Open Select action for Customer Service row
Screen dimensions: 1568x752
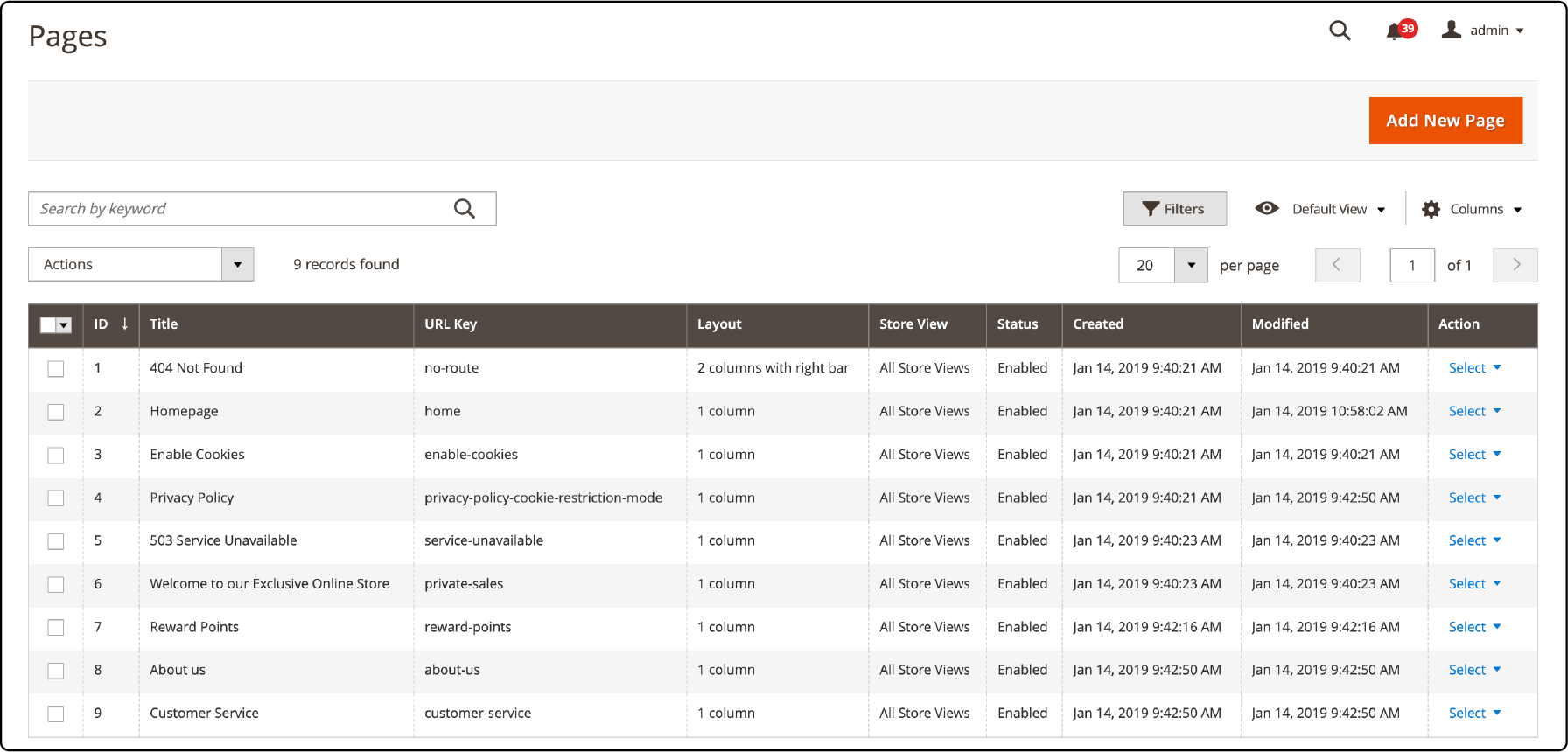(1474, 714)
